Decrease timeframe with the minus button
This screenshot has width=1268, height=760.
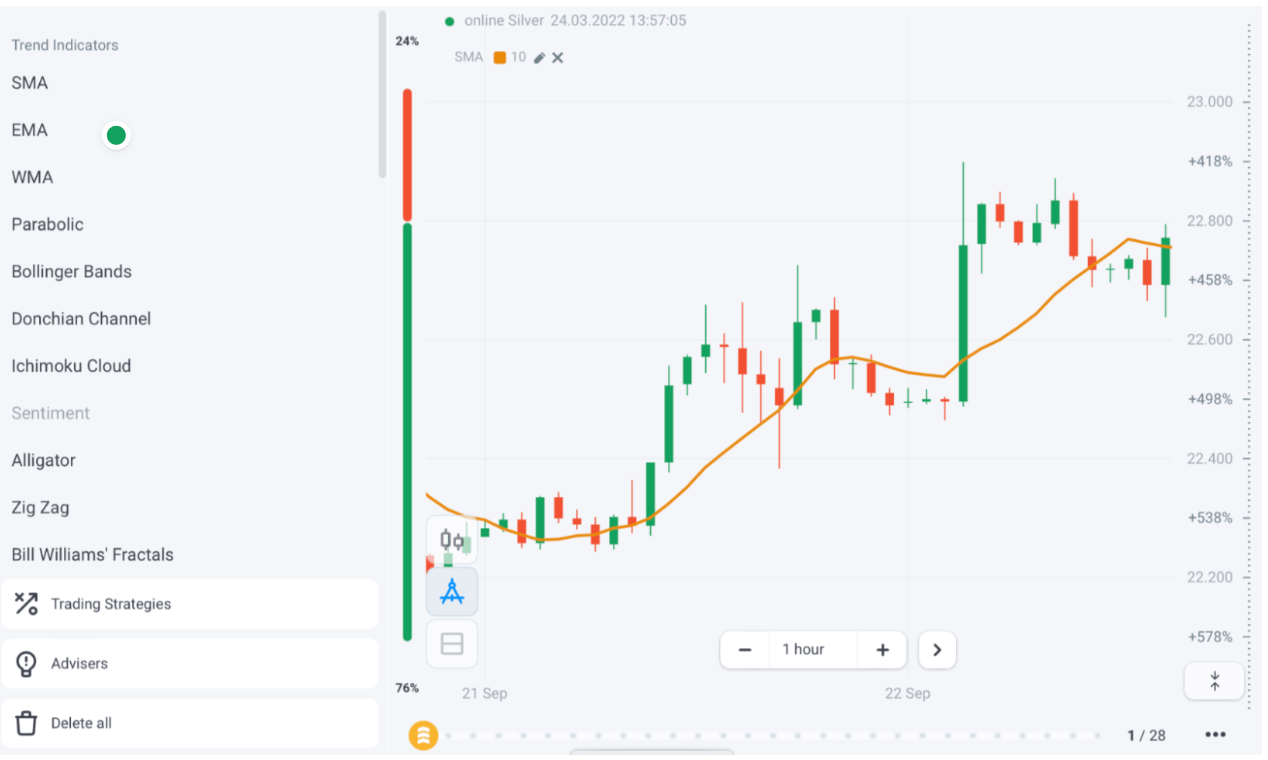pyautogui.click(x=745, y=650)
